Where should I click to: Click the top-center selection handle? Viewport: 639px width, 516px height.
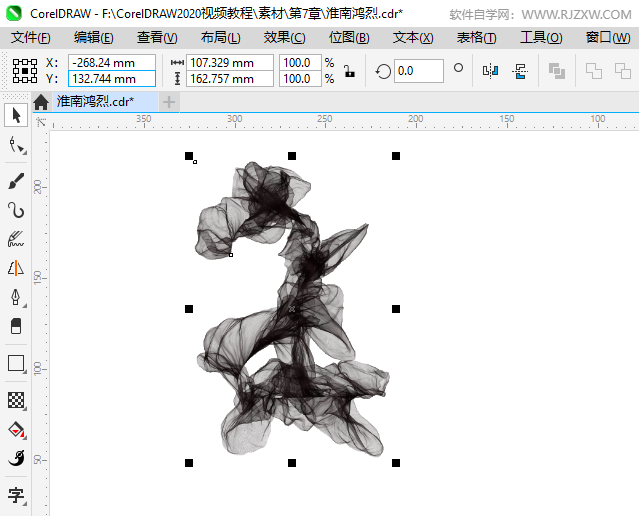[x=292, y=156]
